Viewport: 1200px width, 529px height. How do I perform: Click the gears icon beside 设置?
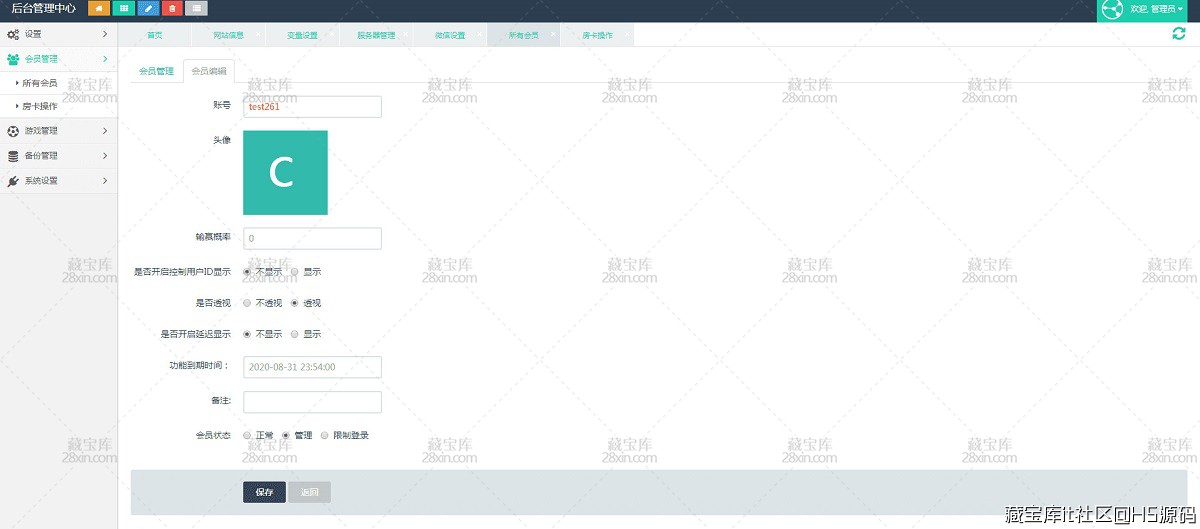pyautogui.click(x=13, y=34)
